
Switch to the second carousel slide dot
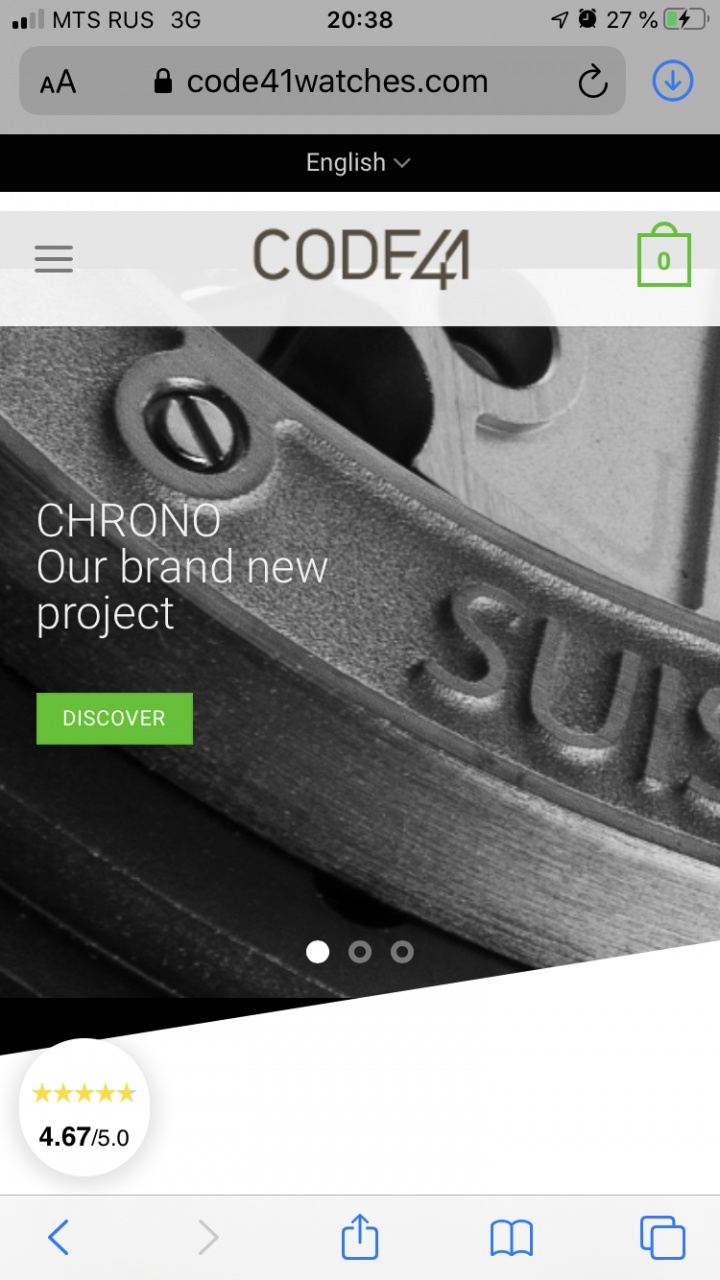click(x=360, y=951)
